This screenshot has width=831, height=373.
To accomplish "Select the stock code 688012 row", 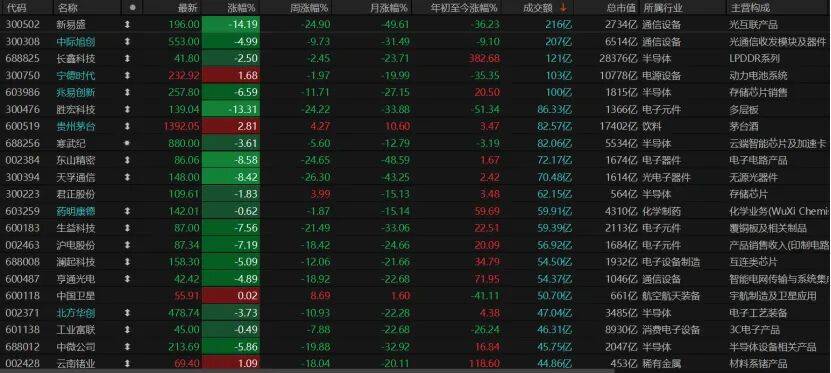I will click(416, 347).
